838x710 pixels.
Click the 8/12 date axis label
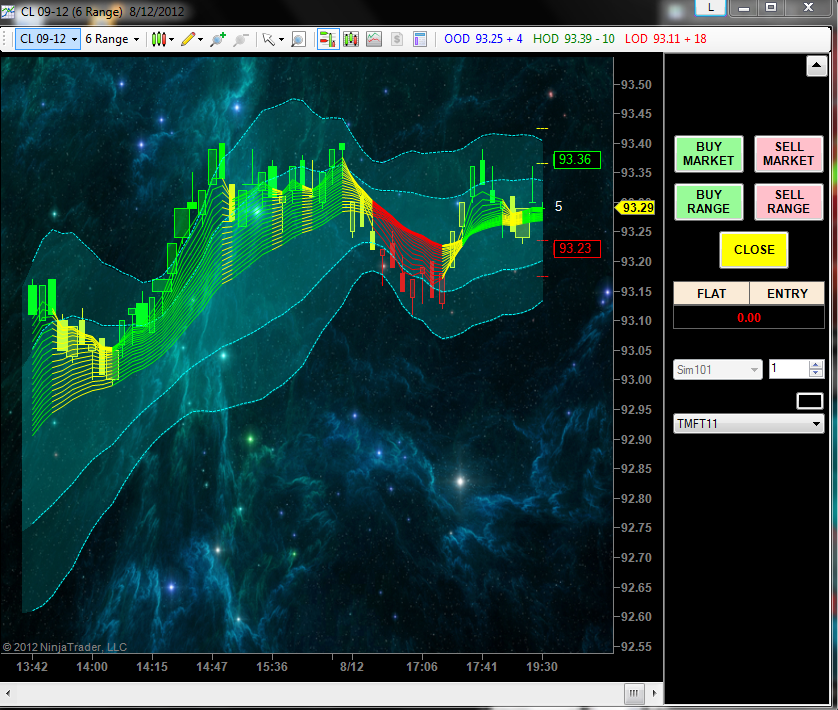(x=352, y=667)
